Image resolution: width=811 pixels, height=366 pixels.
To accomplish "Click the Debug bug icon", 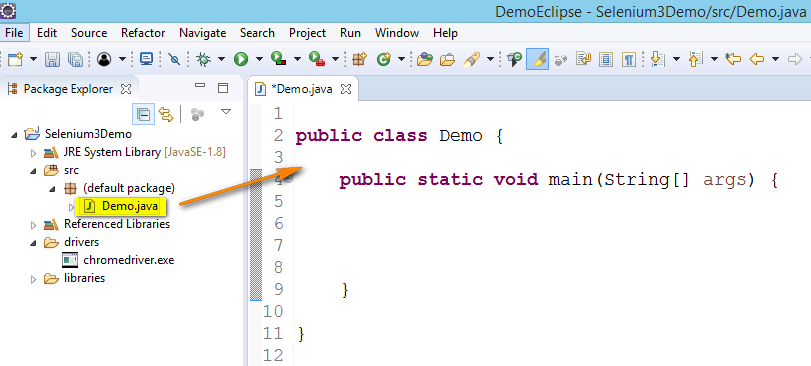I will 204,59.
